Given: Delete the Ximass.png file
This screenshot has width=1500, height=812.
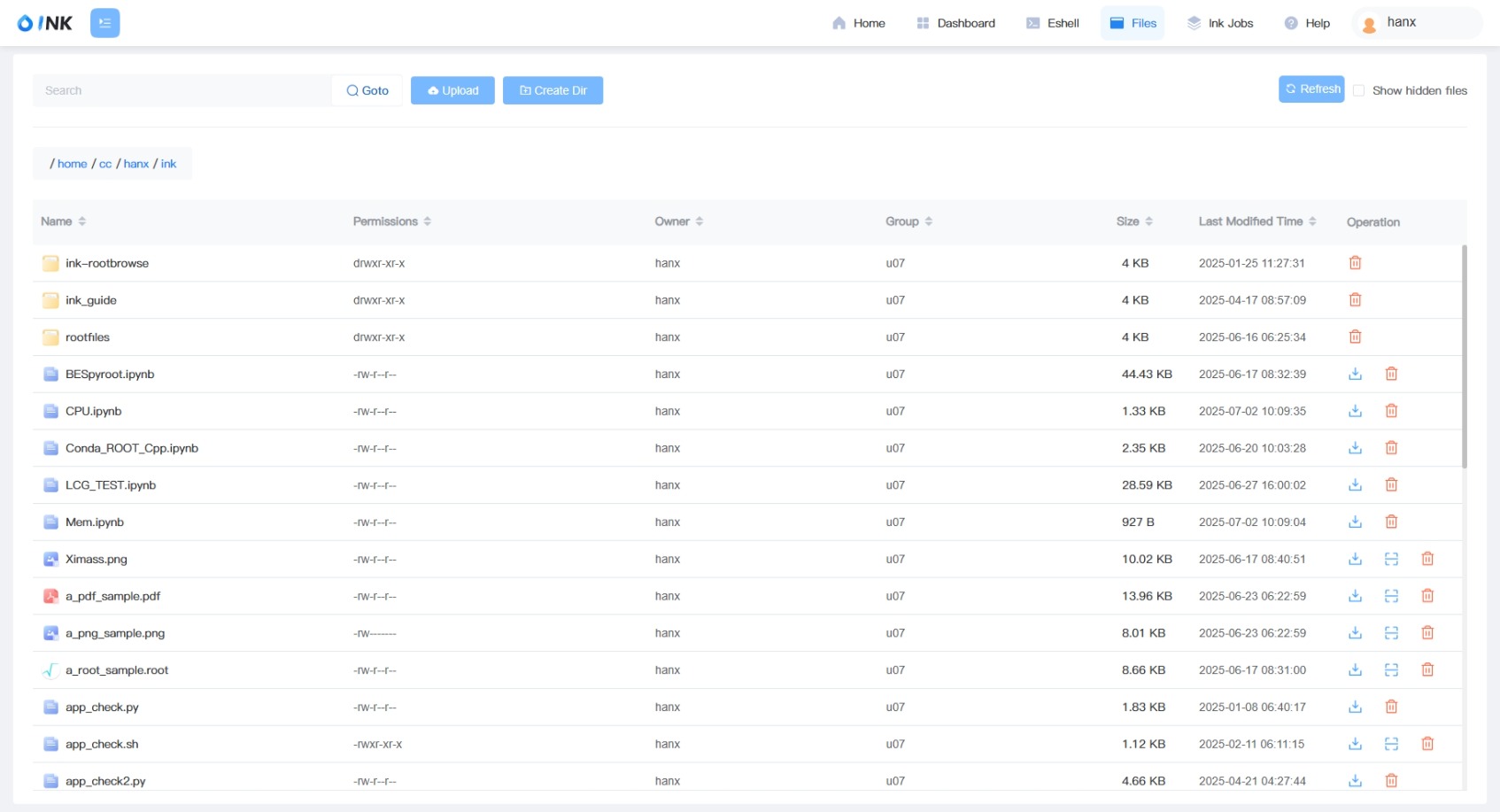Looking at the screenshot, I should 1427,559.
